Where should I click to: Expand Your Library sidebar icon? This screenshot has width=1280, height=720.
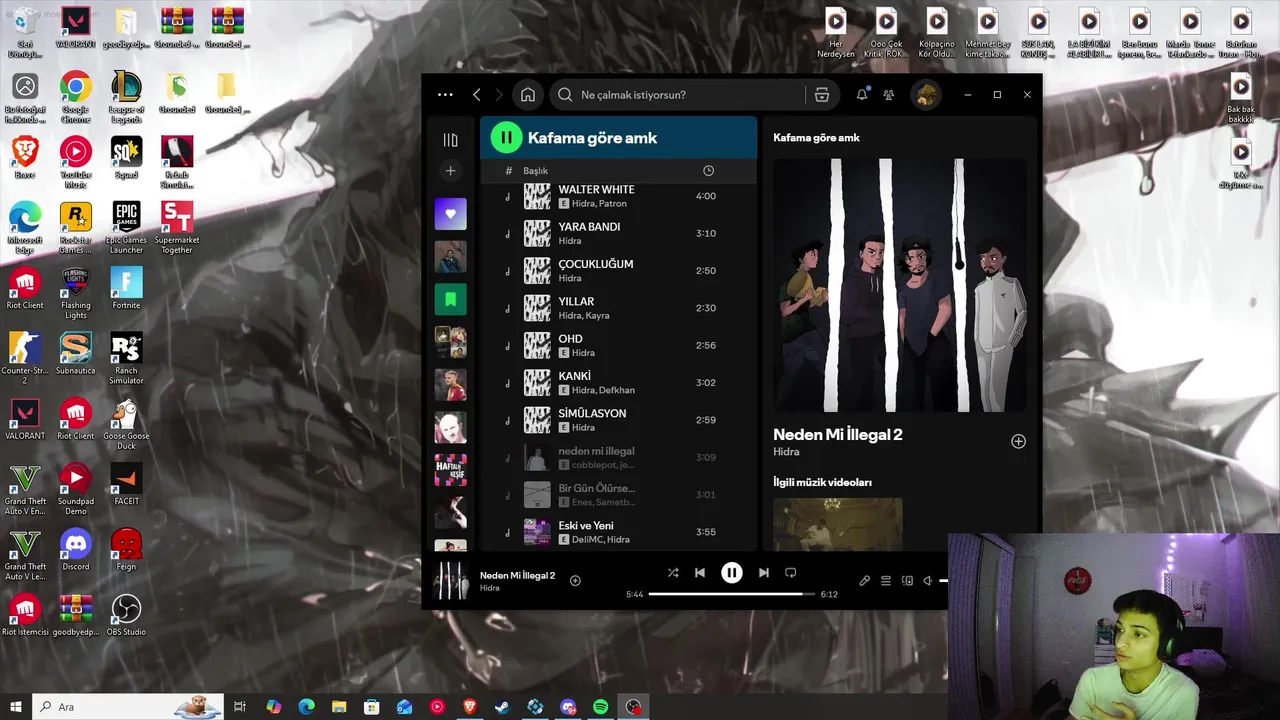pyautogui.click(x=450, y=140)
